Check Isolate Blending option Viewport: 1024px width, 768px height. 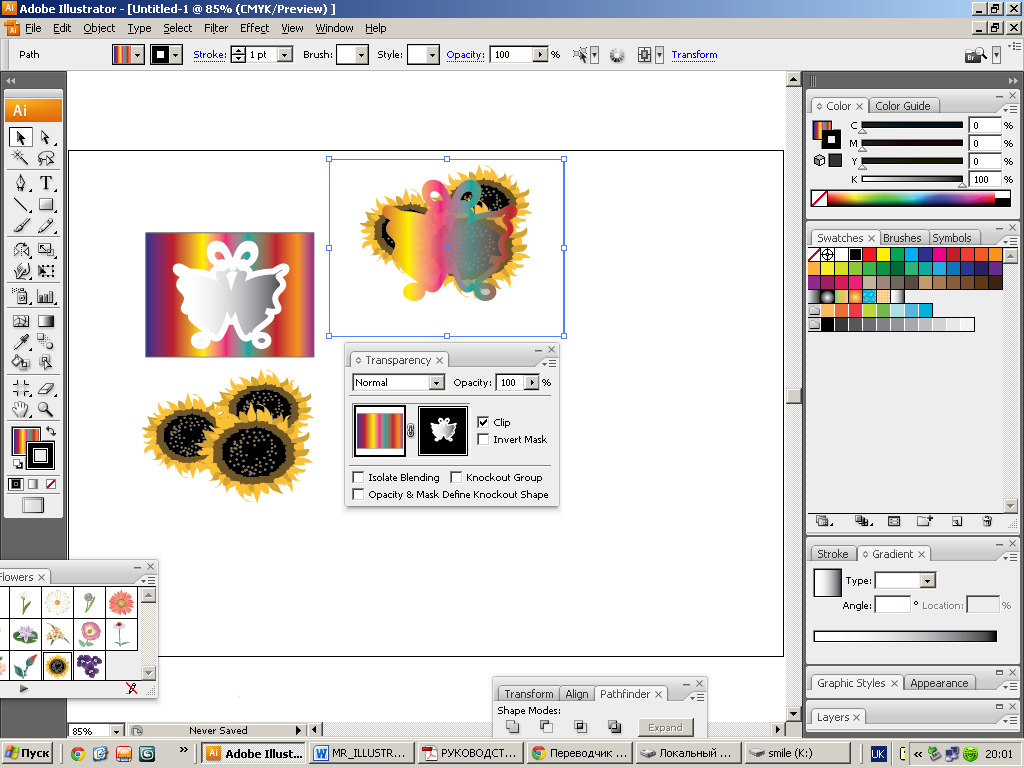click(x=358, y=477)
